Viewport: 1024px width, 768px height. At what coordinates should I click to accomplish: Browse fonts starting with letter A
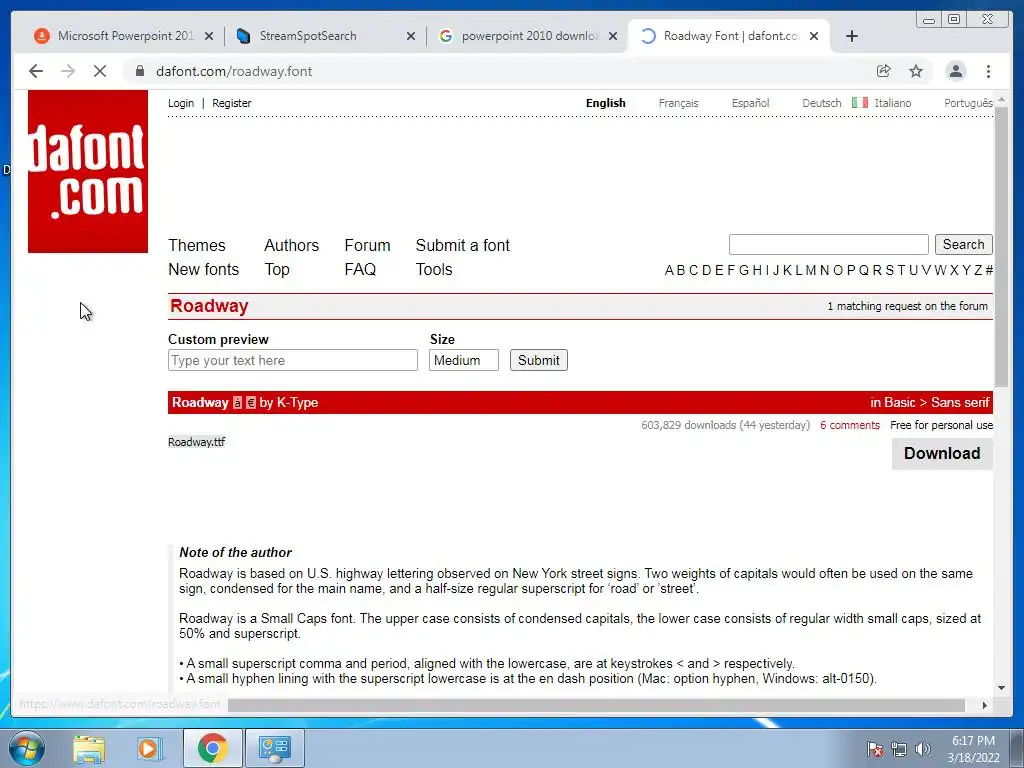[669, 270]
